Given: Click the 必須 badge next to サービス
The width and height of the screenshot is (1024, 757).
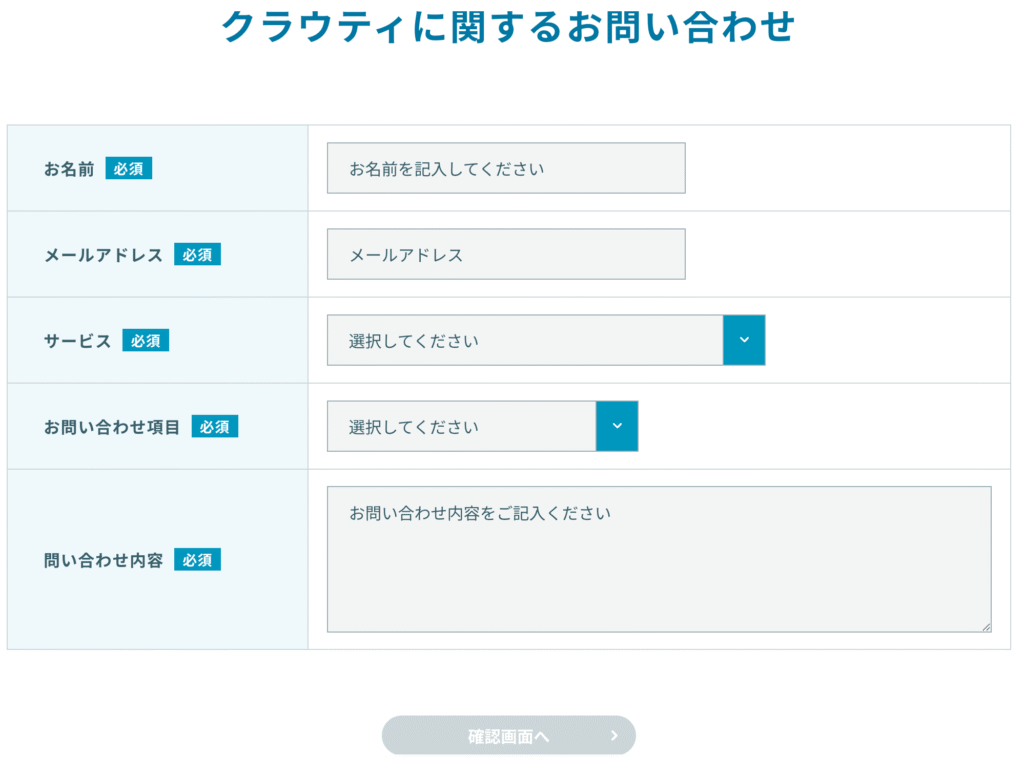Looking at the screenshot, I should click(x=146, y=341).
